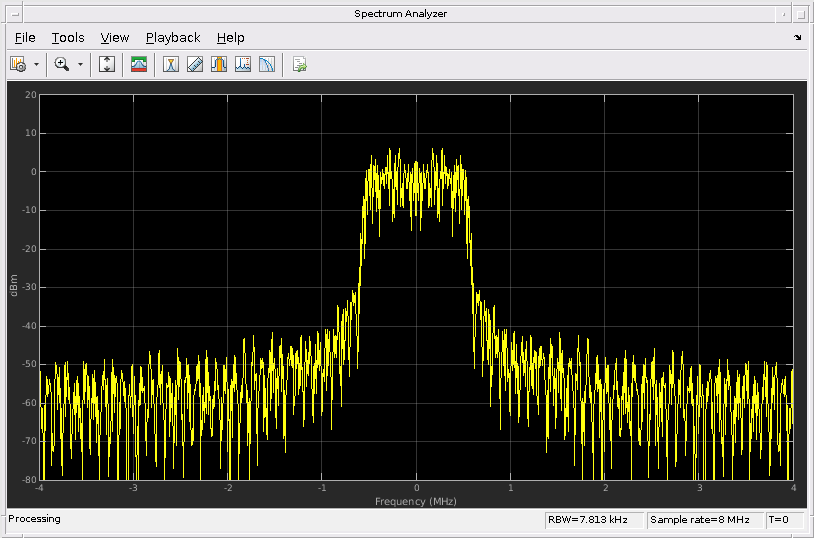Open the View menu
This screenshot has height=538, width=814.
tap(115, 38)
